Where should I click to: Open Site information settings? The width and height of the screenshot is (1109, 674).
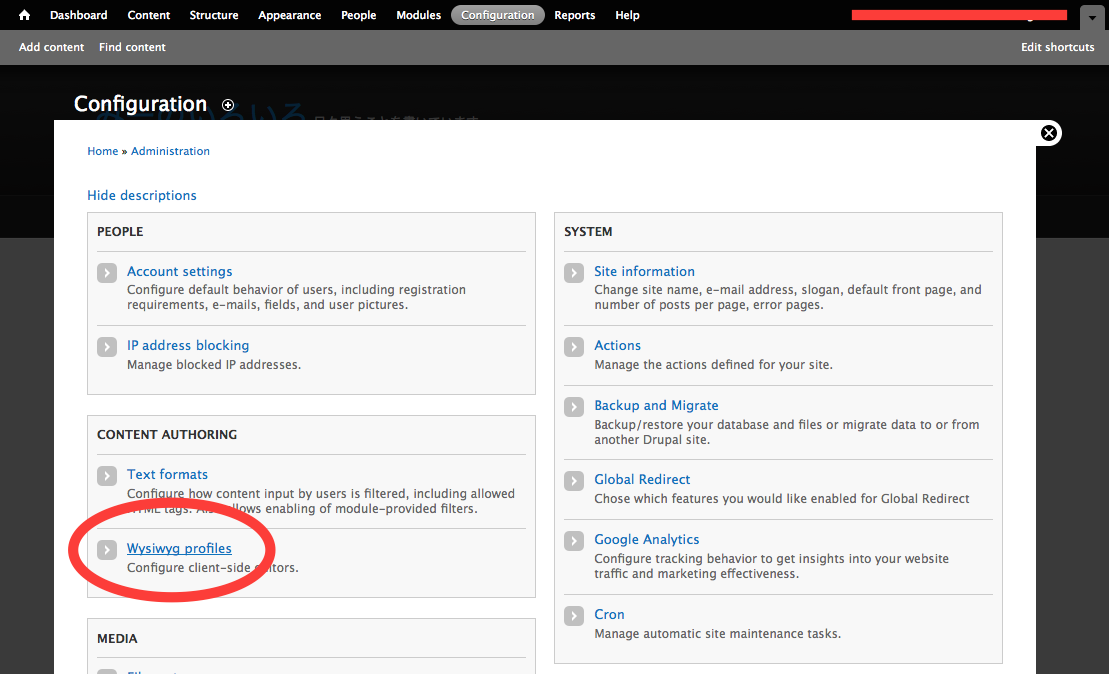[x=644, y=271]
